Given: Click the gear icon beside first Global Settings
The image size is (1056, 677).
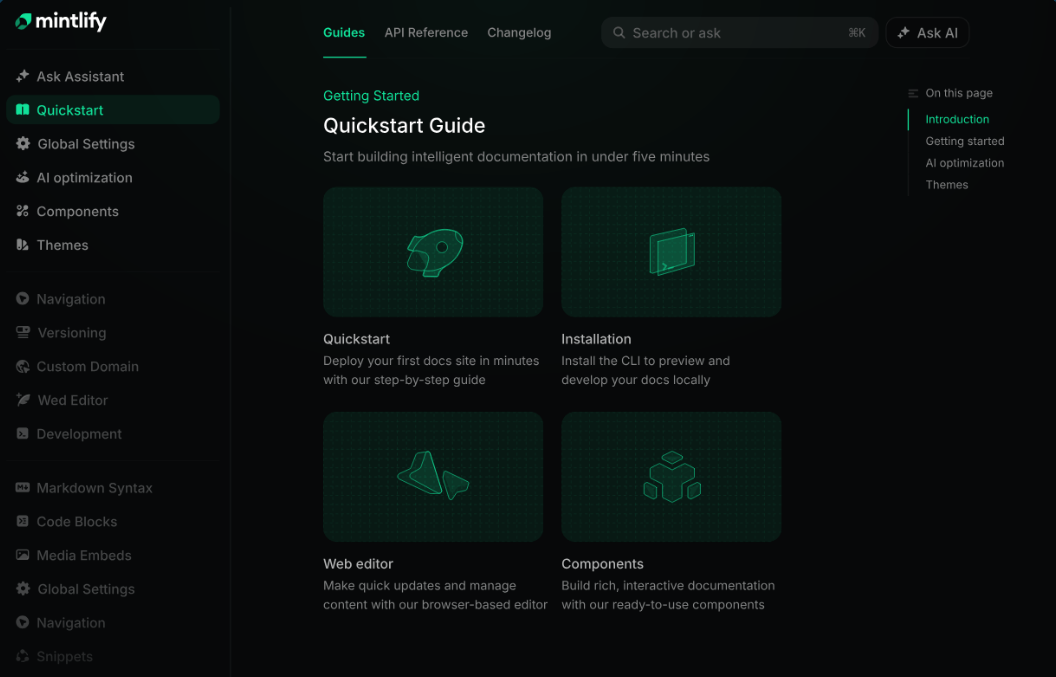Looking at the screenshot, I should click(23, 143).
